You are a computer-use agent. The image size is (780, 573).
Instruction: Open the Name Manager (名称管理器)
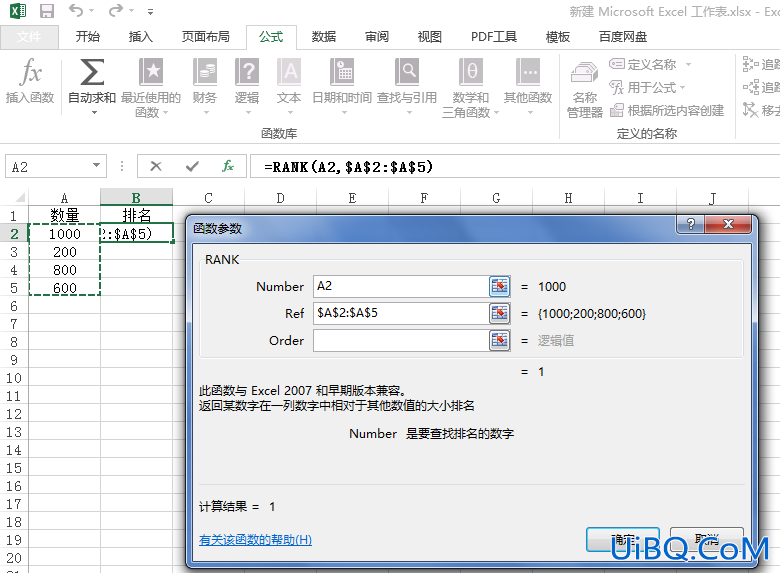pyautogui.click(x=585, y=90)
